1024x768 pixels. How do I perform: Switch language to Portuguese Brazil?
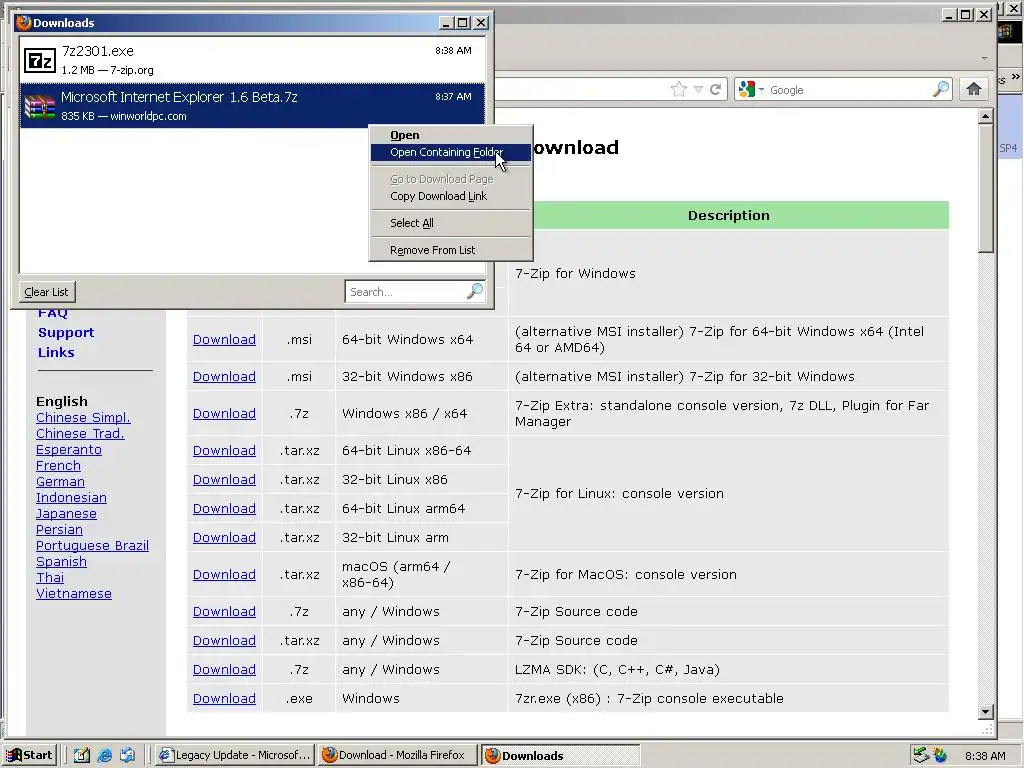click(x=92, y=545)
